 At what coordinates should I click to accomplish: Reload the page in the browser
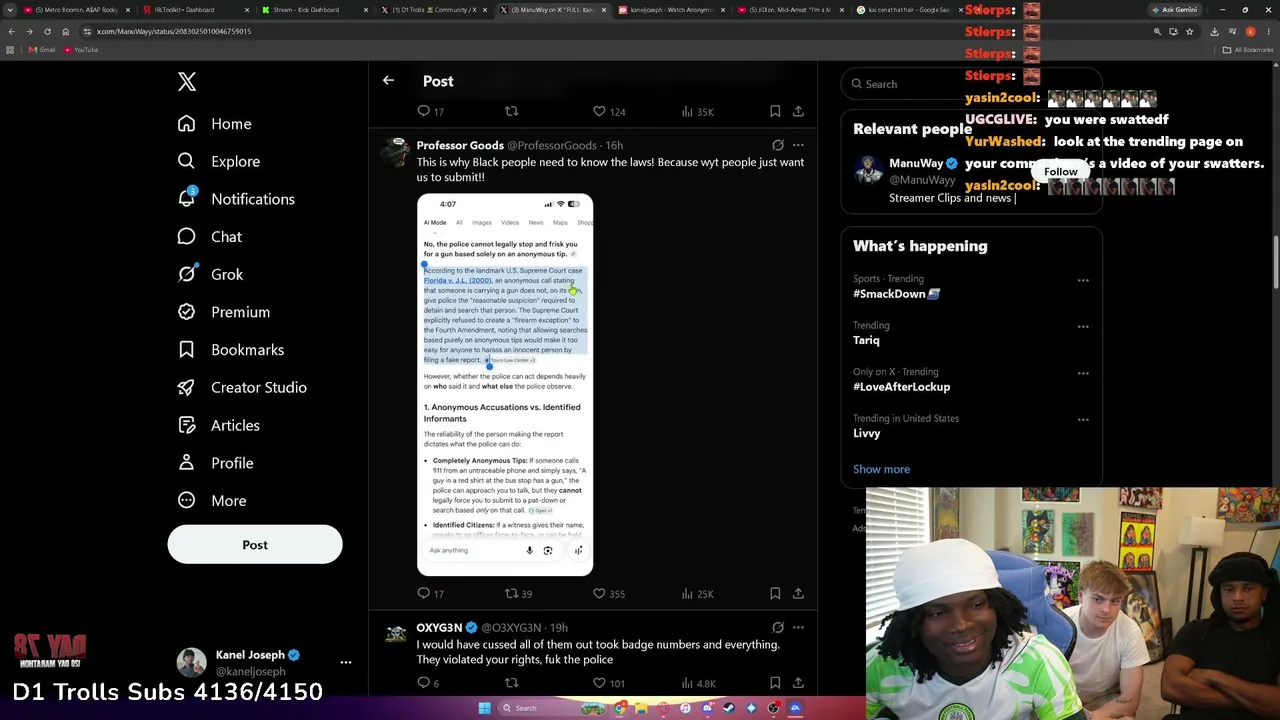pos(47,31)
